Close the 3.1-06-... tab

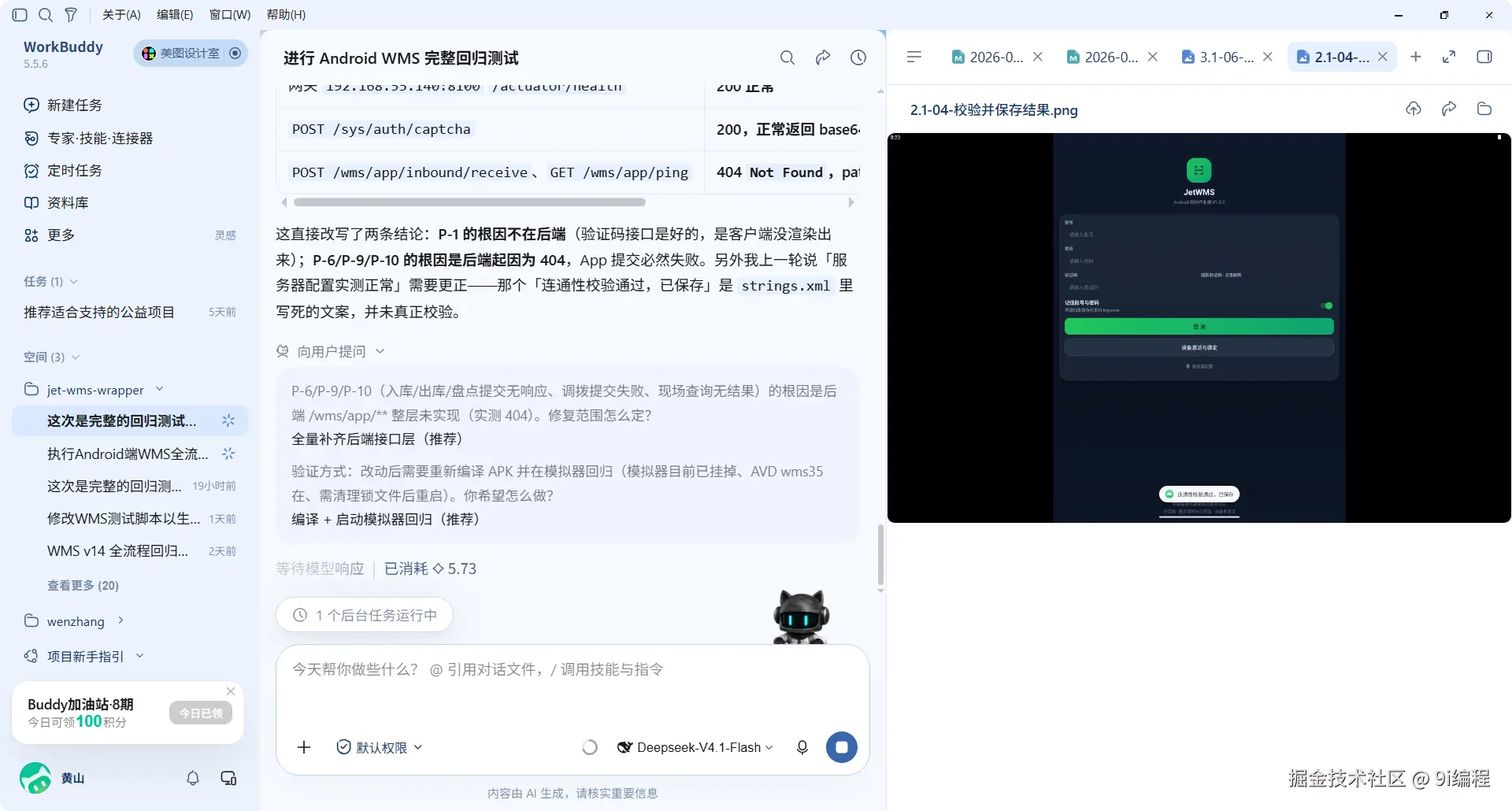pos(1268,57)
